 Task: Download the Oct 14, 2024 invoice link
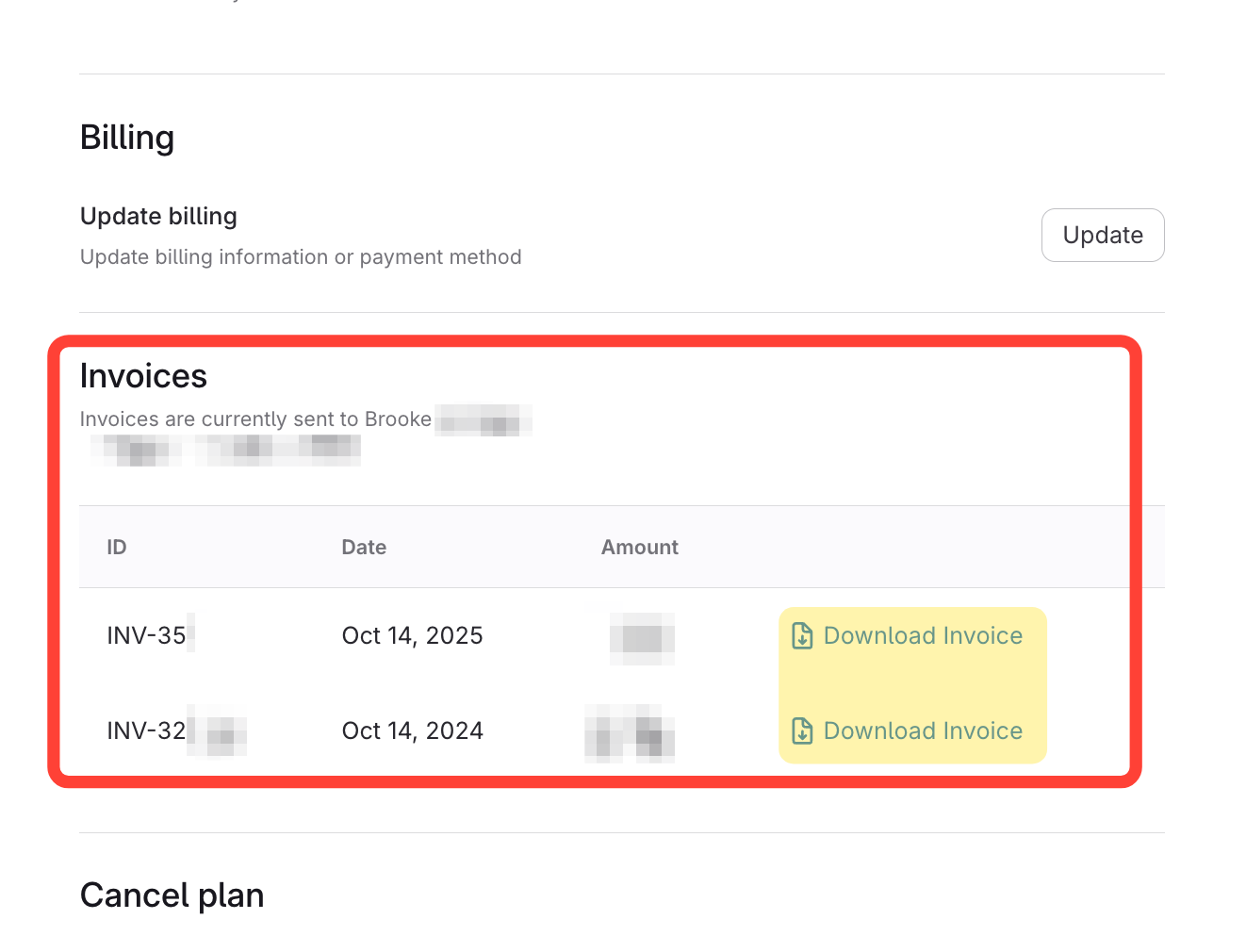922,731
